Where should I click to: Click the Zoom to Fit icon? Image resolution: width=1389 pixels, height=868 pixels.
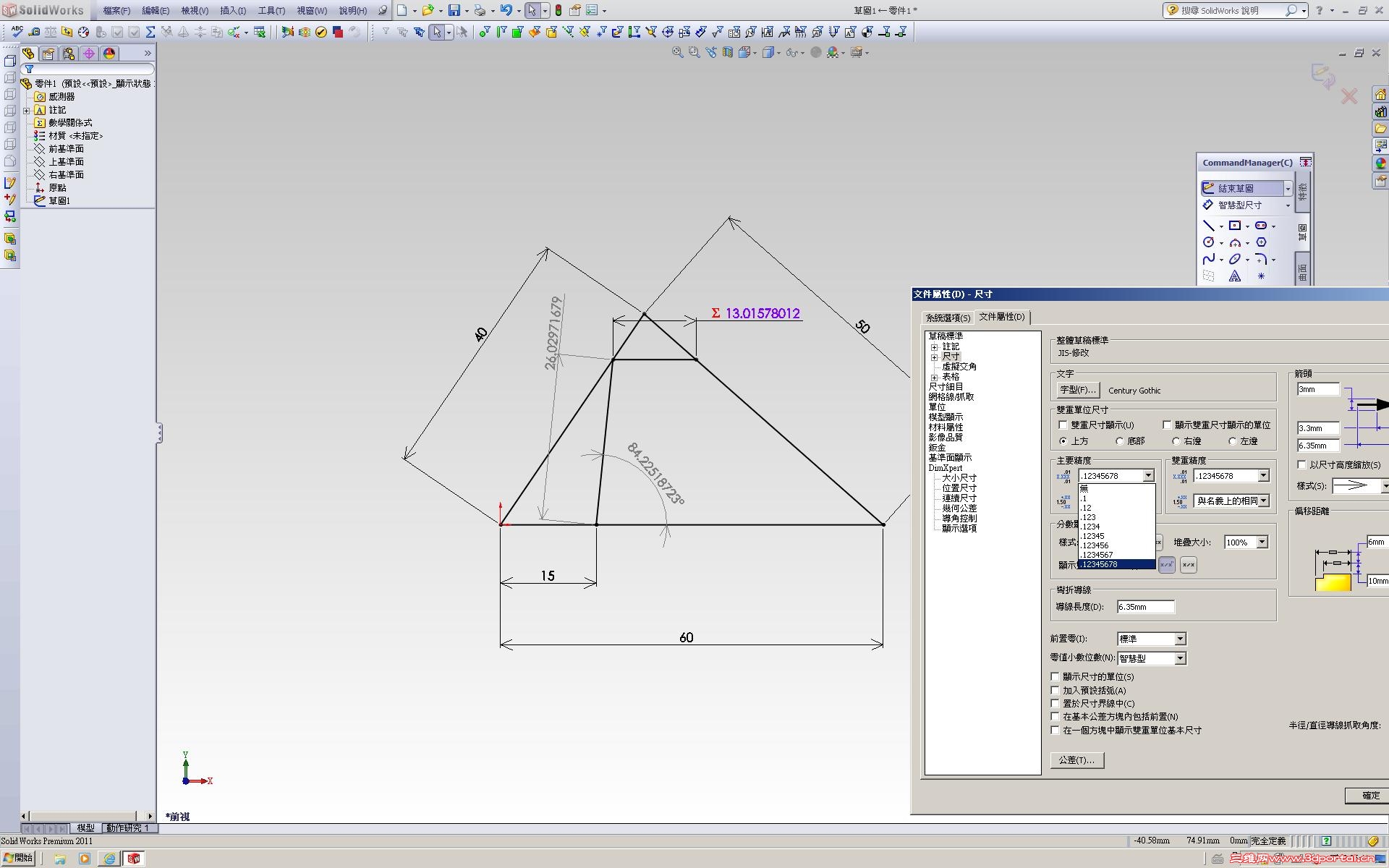tap(678, 53)
